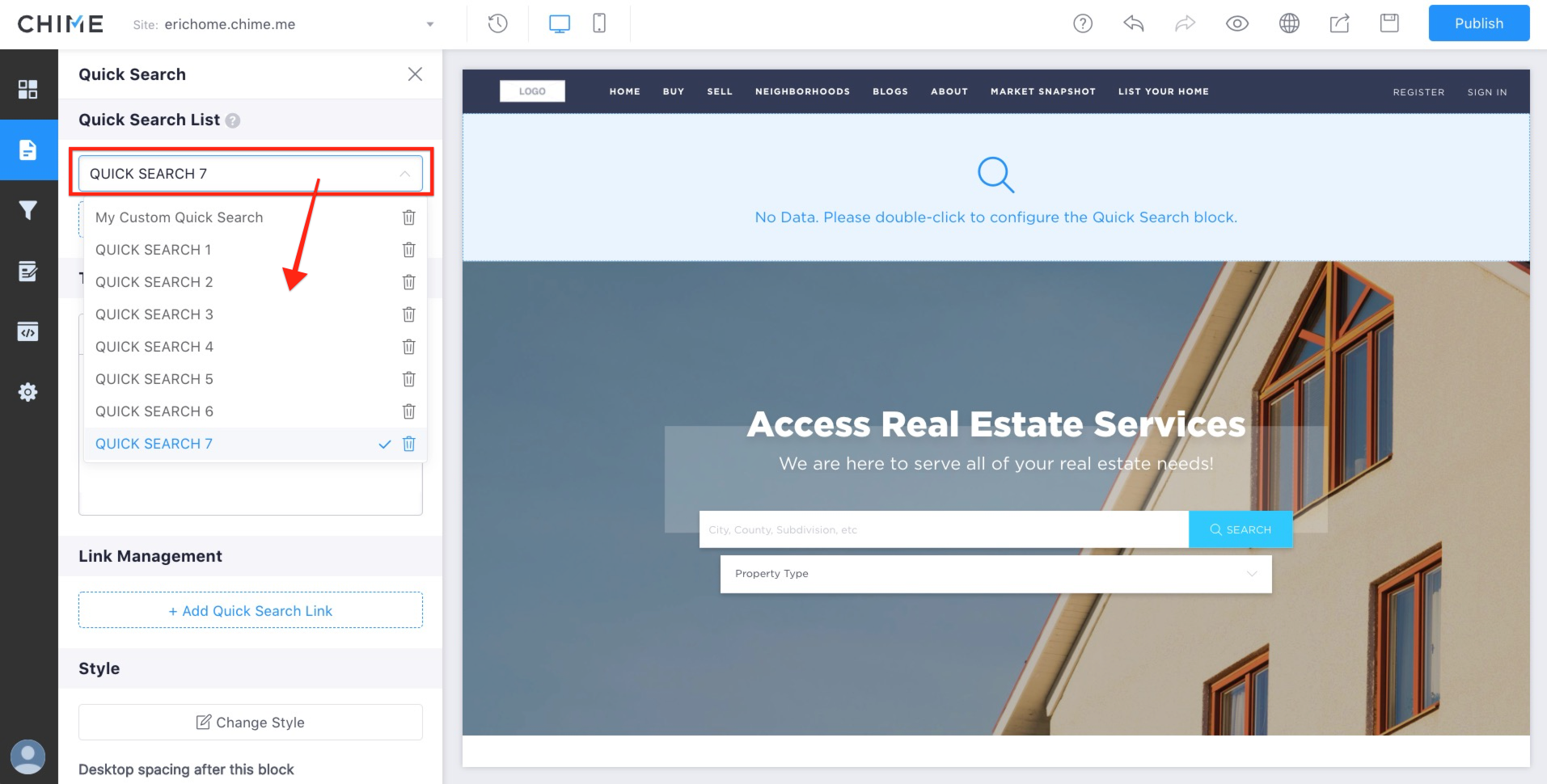1547x784 pixels.
Task: Open the user profile avatar
Action: point(28,757)
